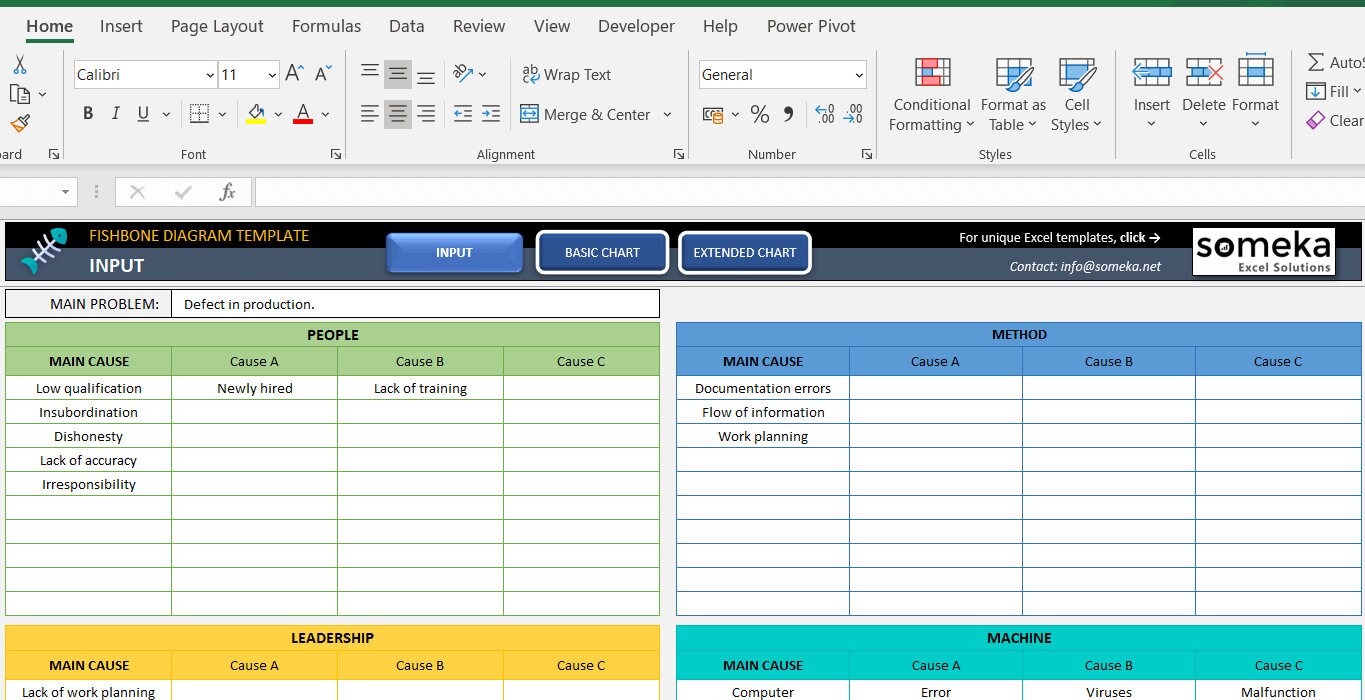
Task: Open the Borders icon
Action: click(x=199, y=114)
